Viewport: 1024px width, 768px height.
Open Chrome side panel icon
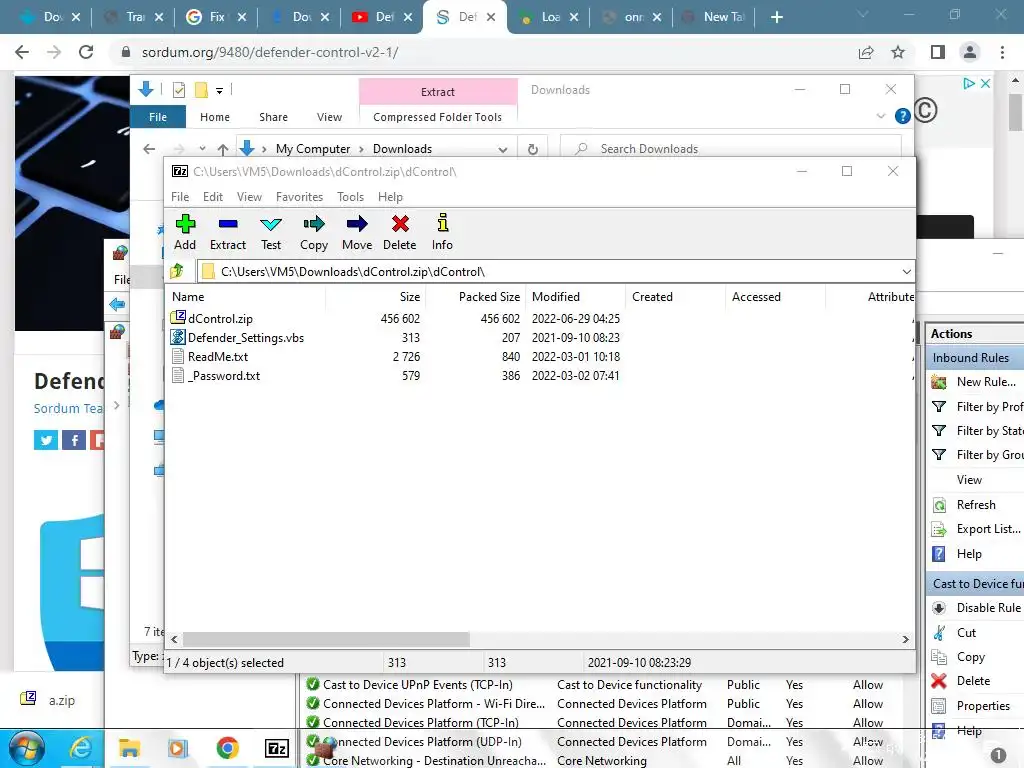(938, 52)
